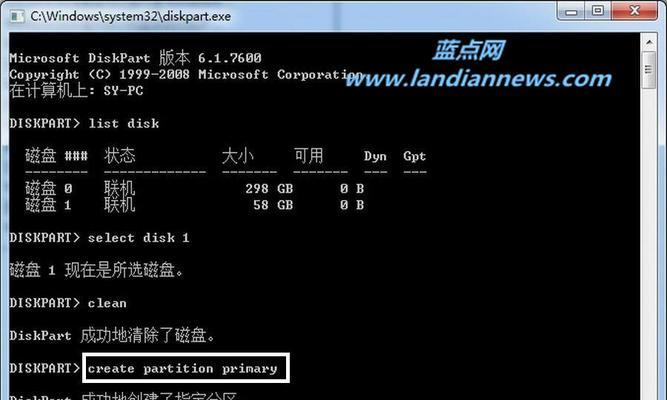Image resolution: width=667 pixels, height=400 pixels.
Task: Click the 状态 column header
Action: click(x=120, y=156)
